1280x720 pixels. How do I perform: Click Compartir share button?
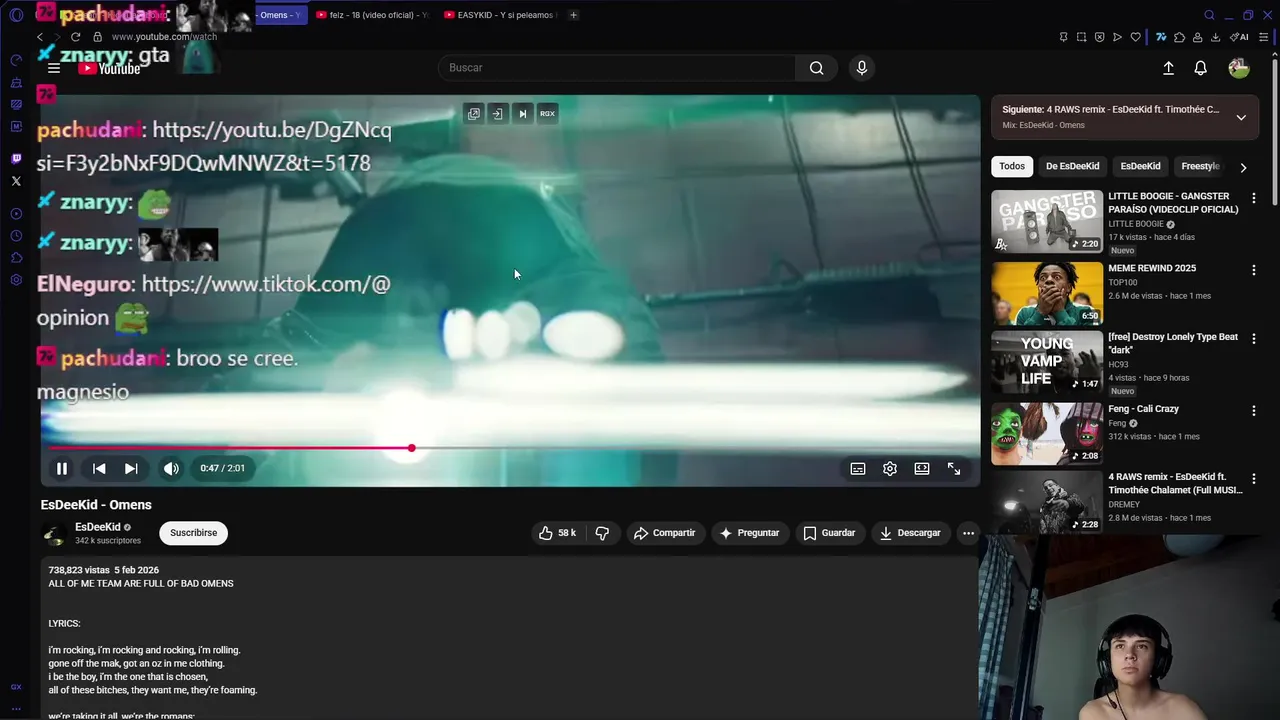pyautogui.click(x=664, y=533)
